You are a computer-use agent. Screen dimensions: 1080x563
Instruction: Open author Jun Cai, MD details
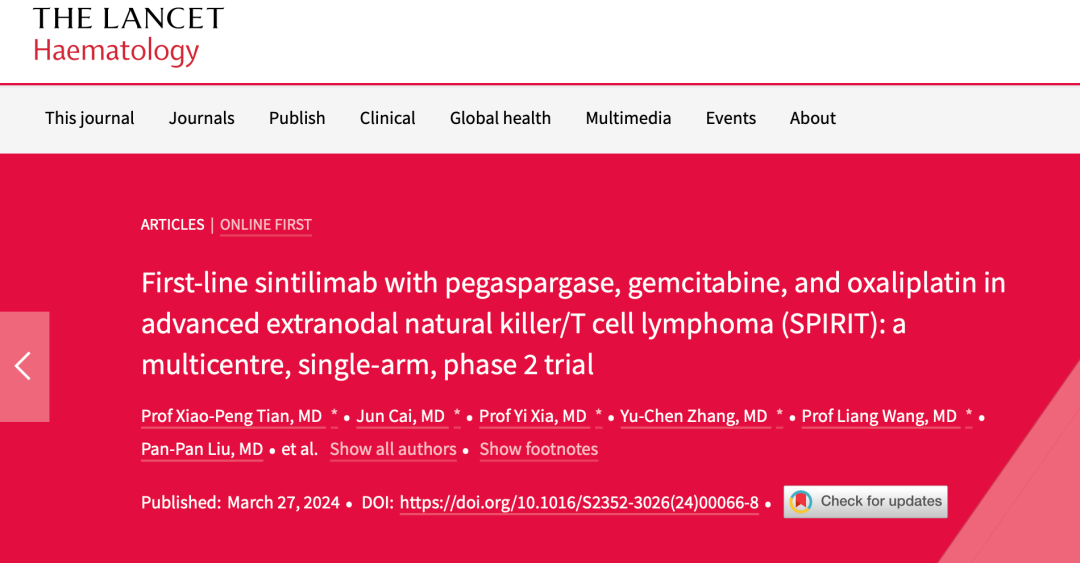pyautogui.click(x=400, y=416)
